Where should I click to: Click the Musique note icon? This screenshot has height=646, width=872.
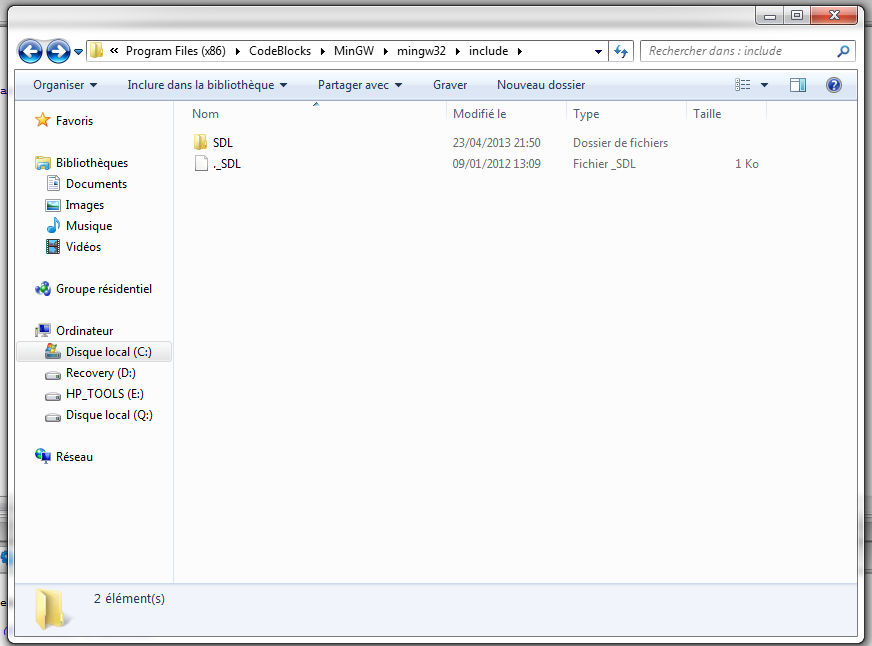click(53, 225)
